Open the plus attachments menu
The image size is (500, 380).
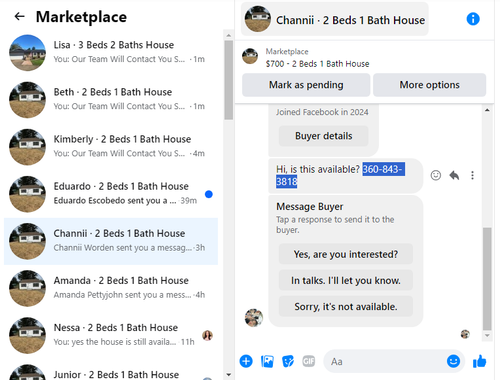click(x=246, y=361)
